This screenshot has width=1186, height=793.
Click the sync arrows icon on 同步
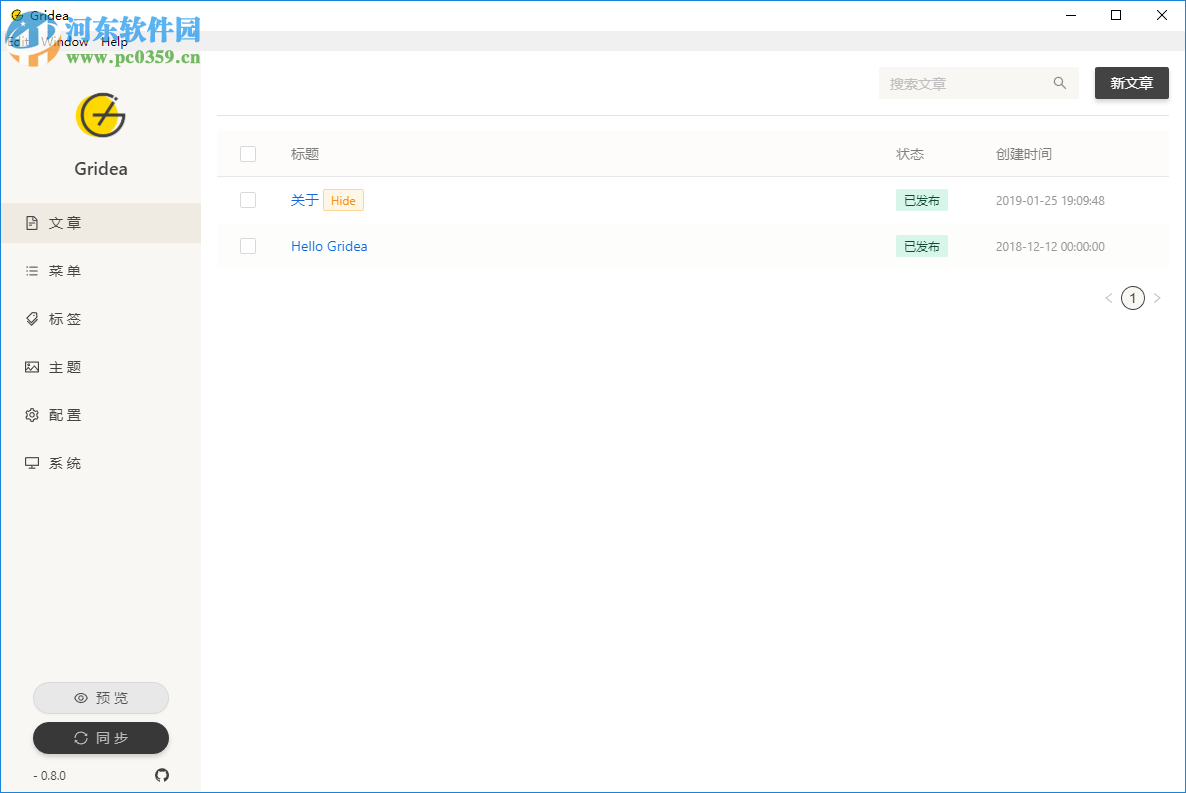(x=81, y=738)
